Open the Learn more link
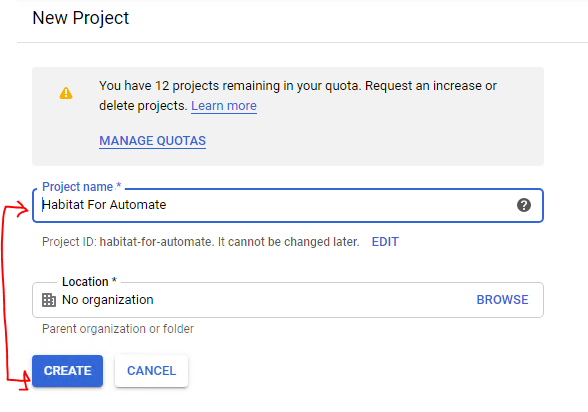 pos(224,106)
